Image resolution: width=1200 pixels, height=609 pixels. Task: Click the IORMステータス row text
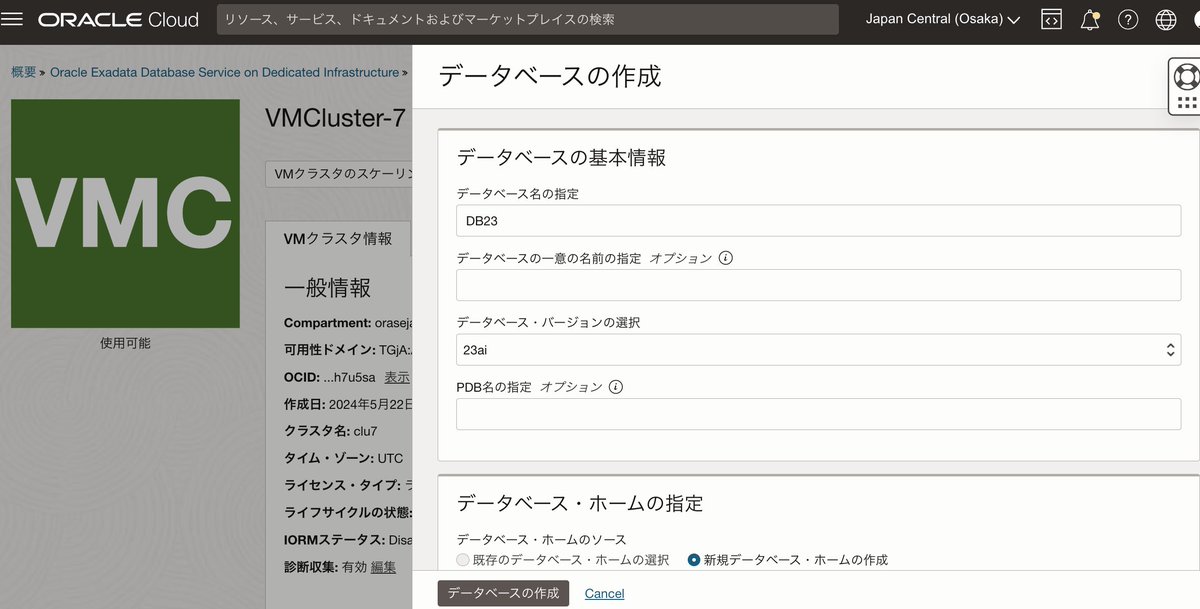pos(347,540)
